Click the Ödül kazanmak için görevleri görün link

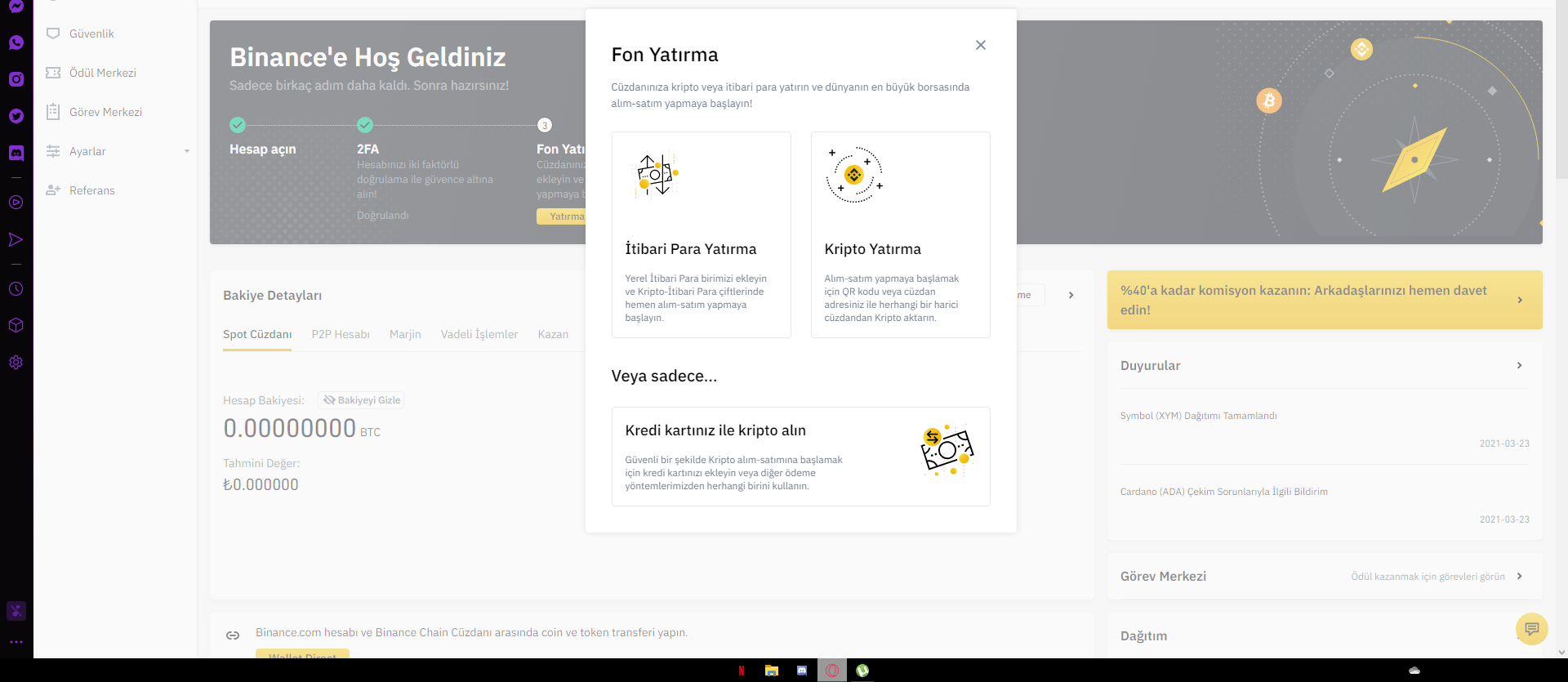point(1428,577)
